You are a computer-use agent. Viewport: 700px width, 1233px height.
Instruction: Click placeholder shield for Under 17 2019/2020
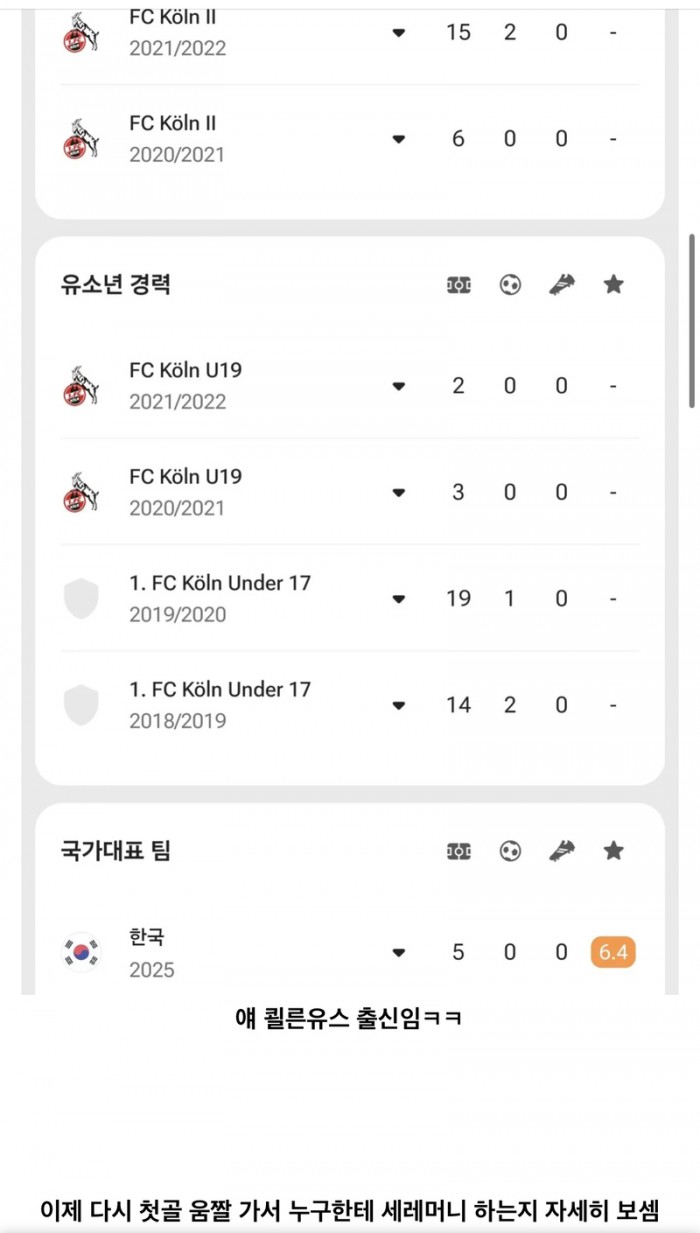(x=80, y=599)
